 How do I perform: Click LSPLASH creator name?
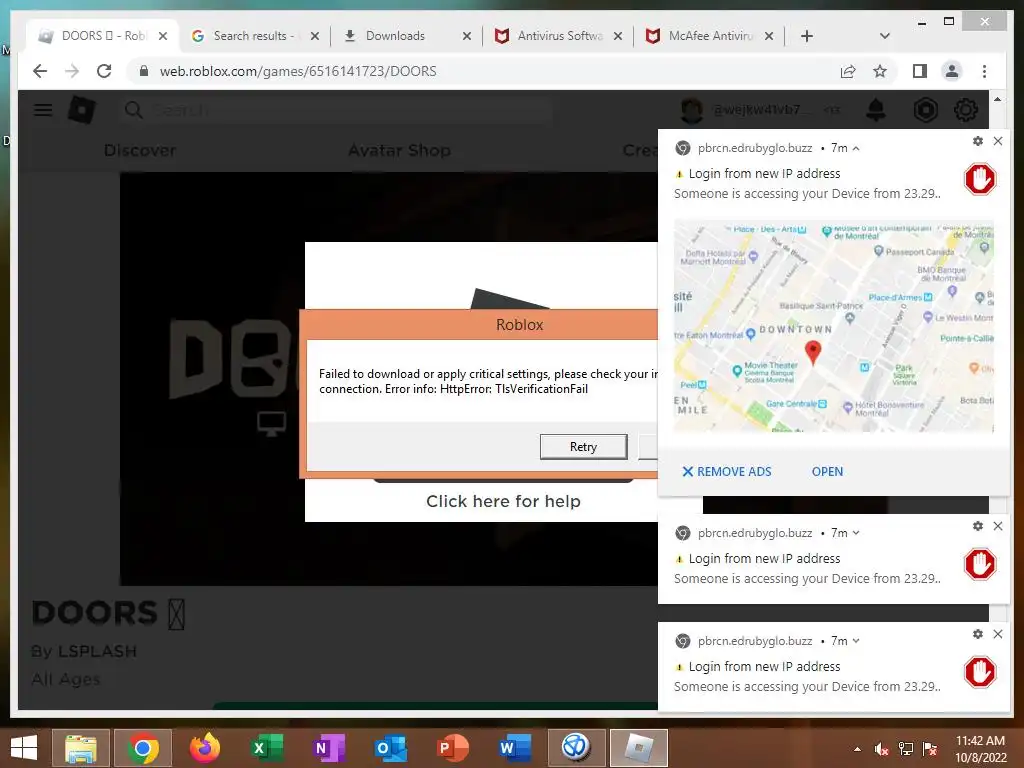pos(97,651)
